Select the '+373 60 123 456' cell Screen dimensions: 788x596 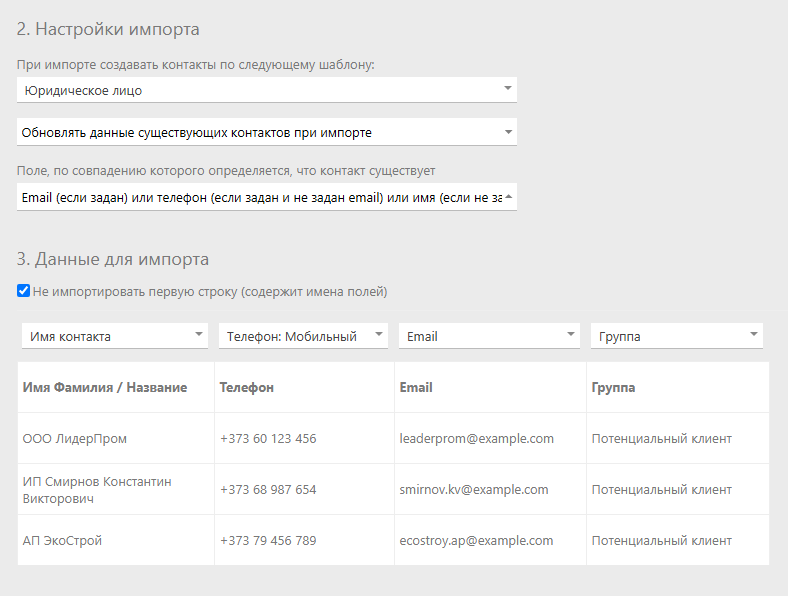coord(305,439)
